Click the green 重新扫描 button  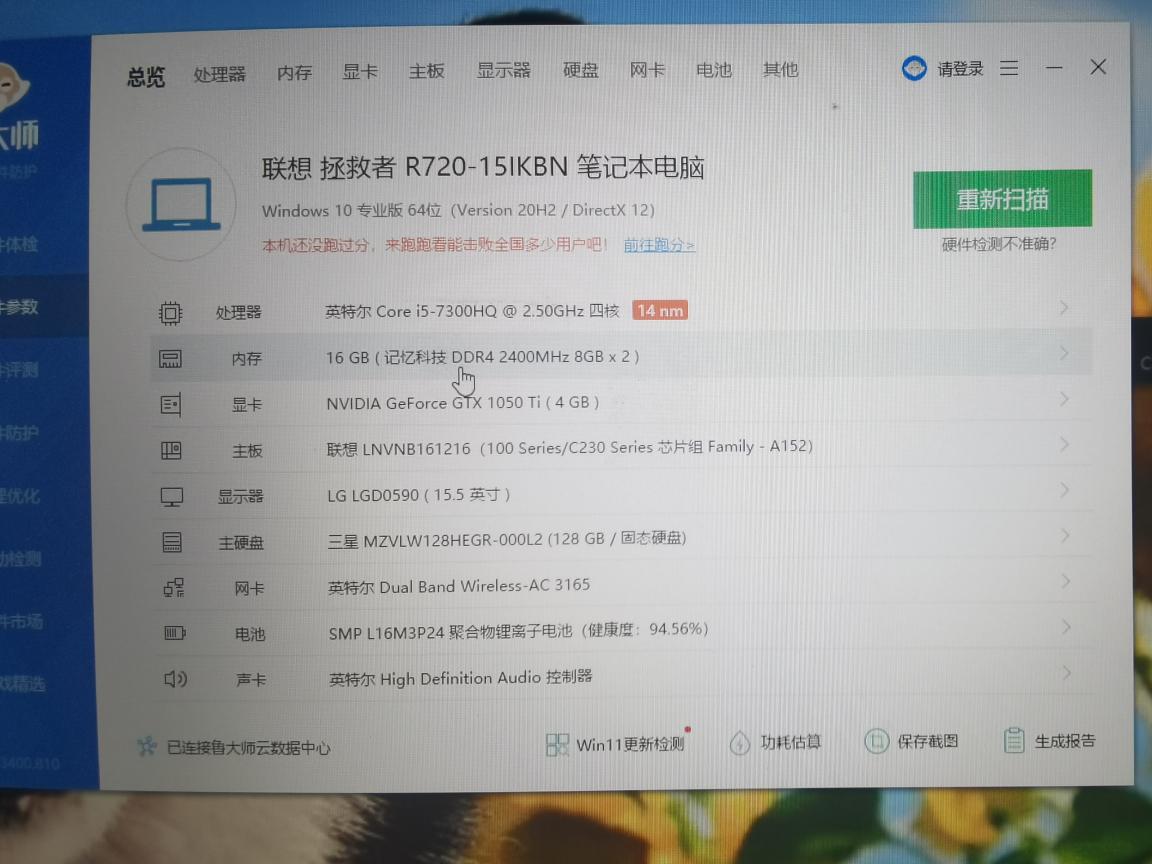(x=1002, y=199)
